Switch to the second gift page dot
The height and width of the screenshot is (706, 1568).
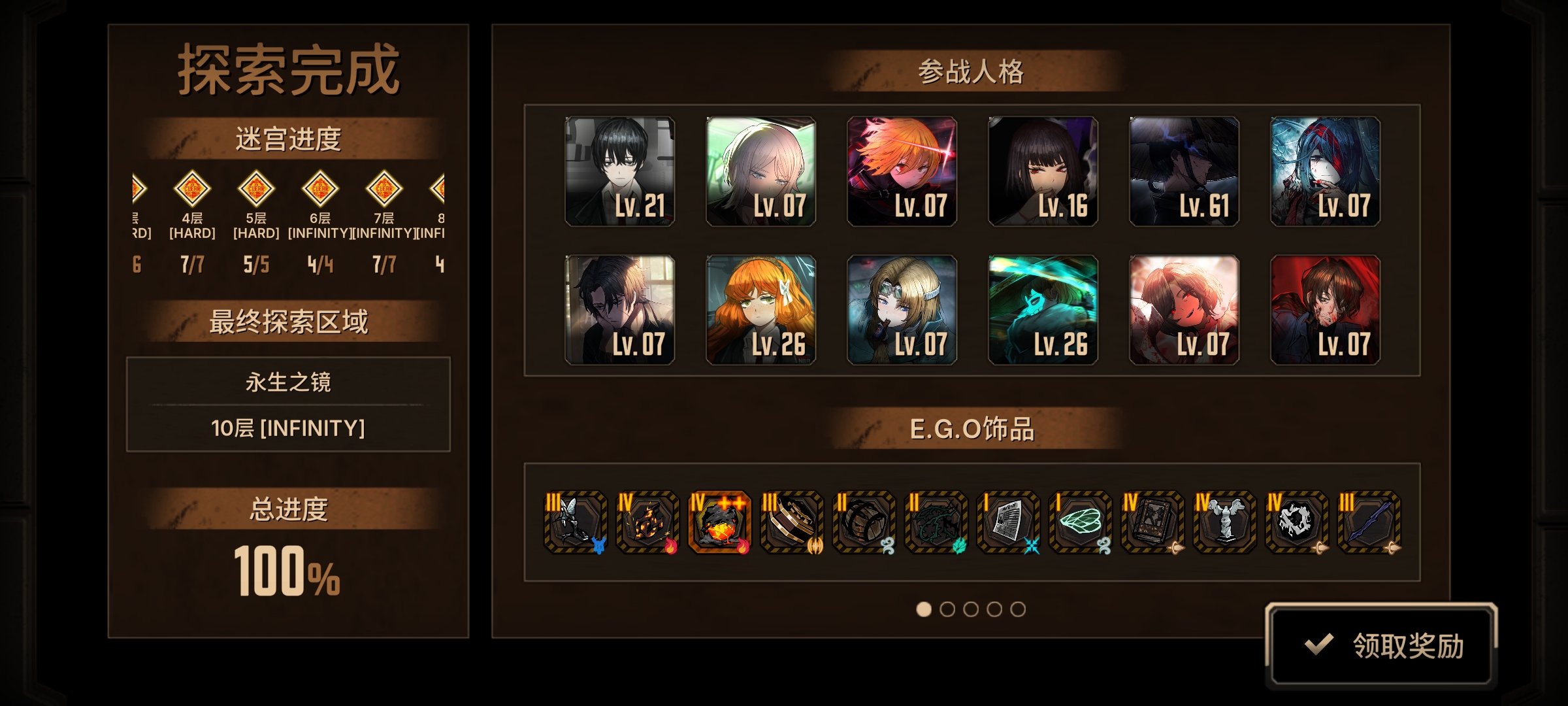tap(947, 609)
